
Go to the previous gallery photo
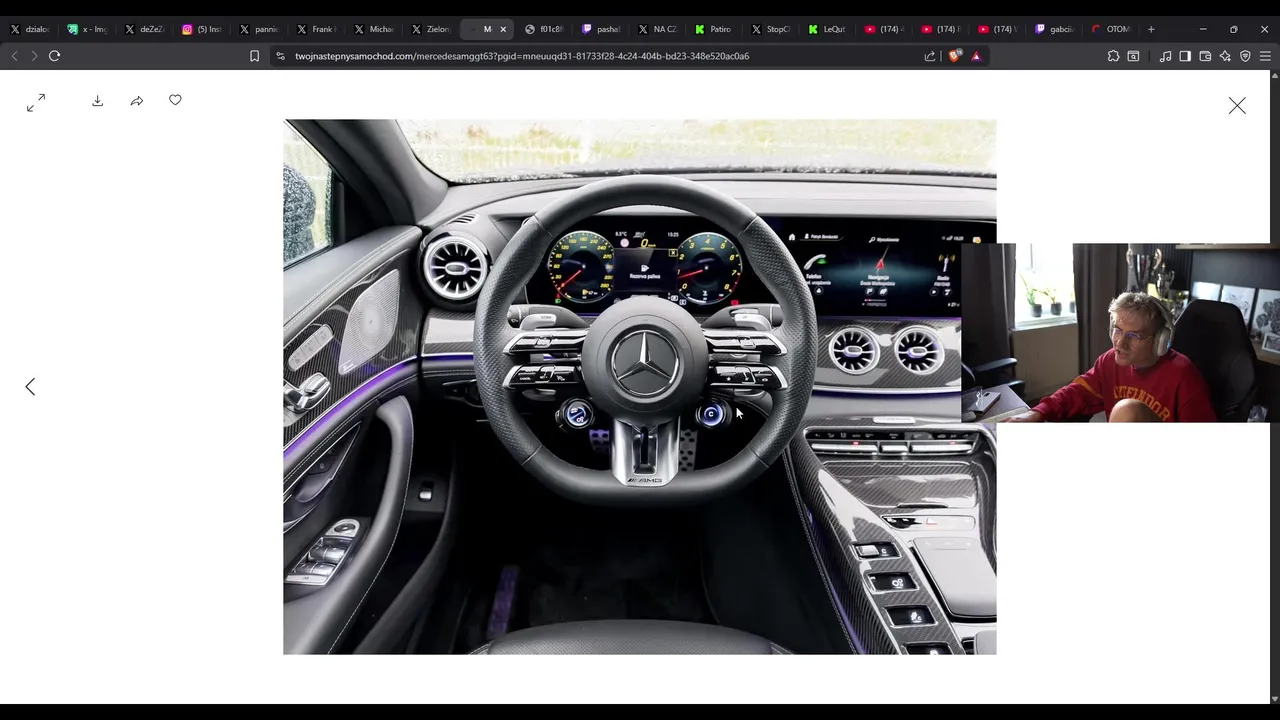point(30,387)
